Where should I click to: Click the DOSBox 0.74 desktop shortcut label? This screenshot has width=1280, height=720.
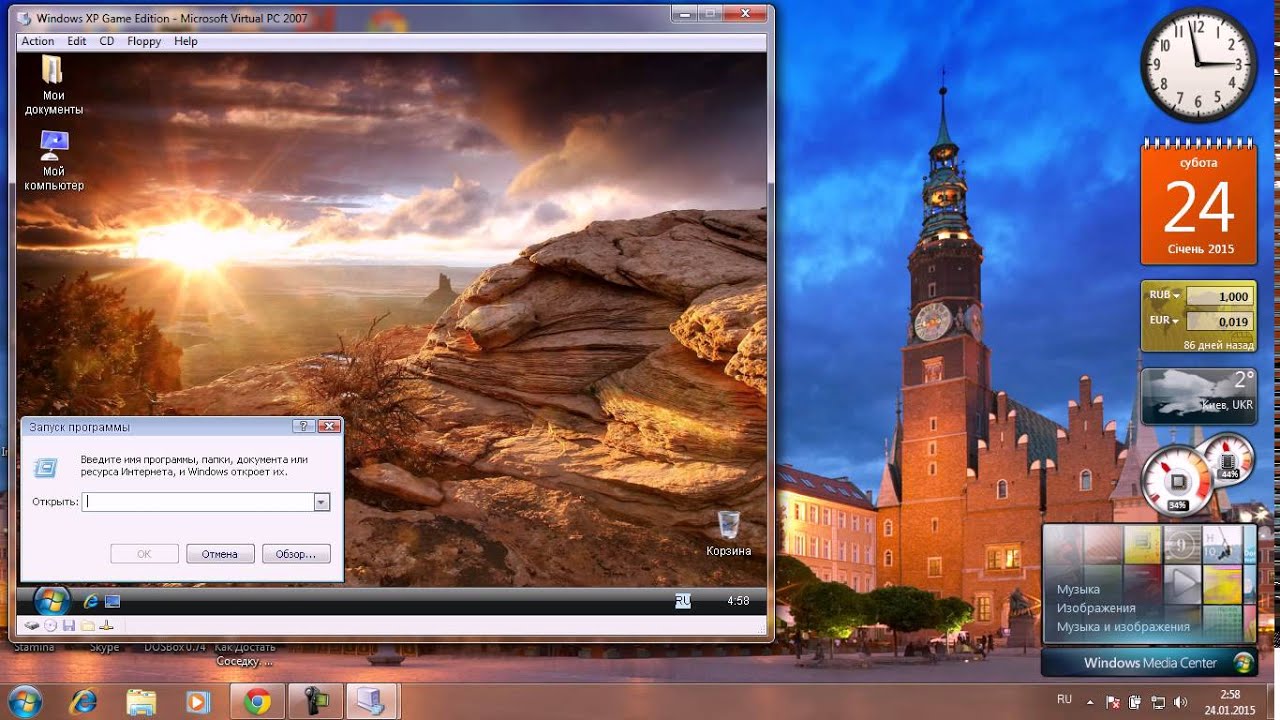point(175,647)
